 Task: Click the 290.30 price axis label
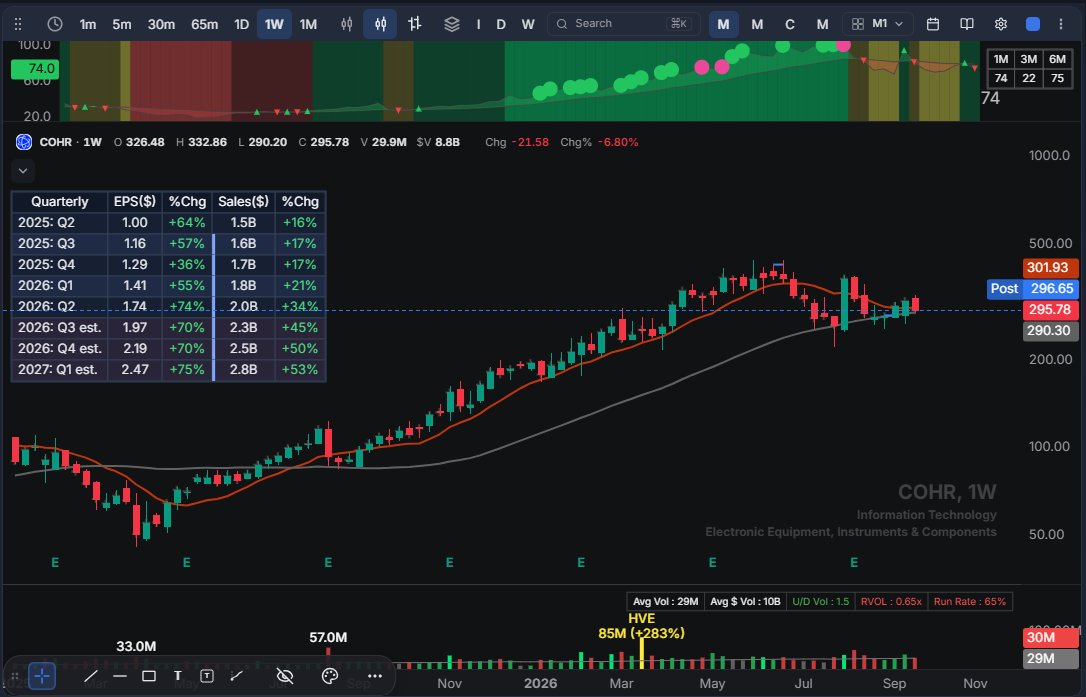(1050, 330)
